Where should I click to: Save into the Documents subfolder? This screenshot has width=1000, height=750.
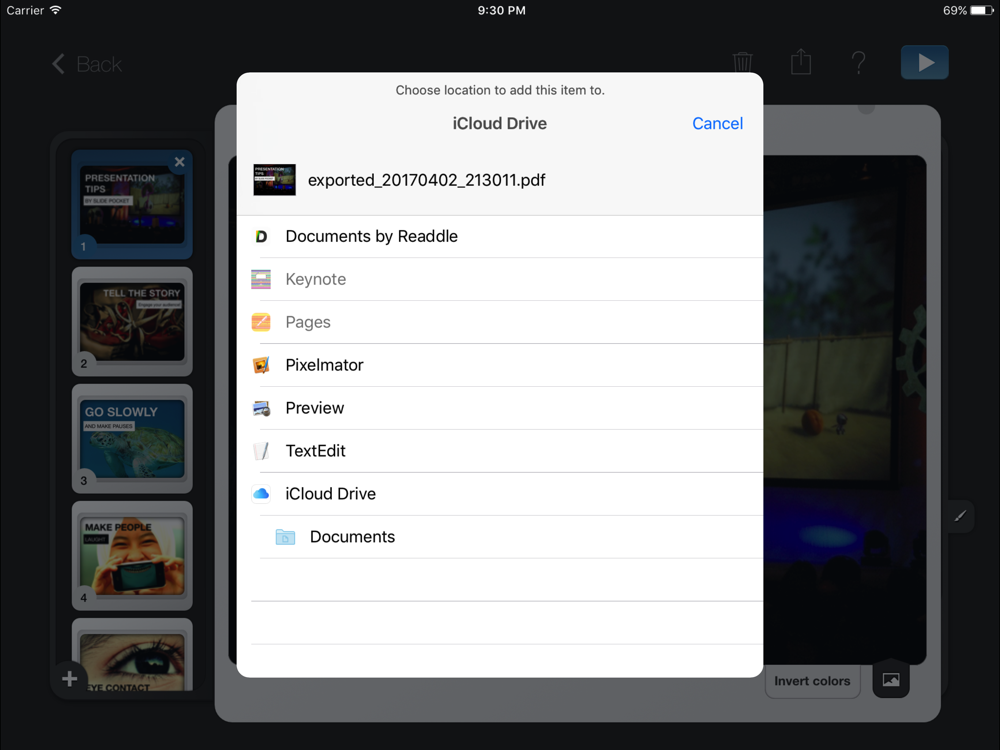pyautogui.click(x=500, y=537)
